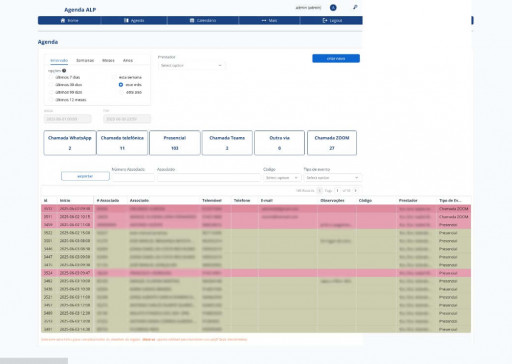This screenshot has width=512, height=364.
Task: Filter by the Presencial card showing 103
Action: pyautogui.click(x=175, y=143)
